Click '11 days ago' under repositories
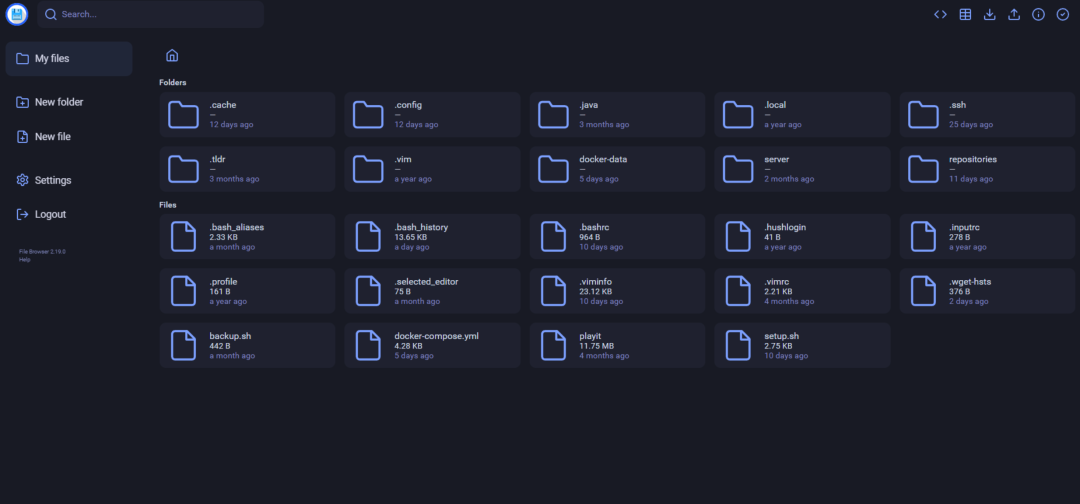This screenshot has height=504, width=1080. pos(971,179)
